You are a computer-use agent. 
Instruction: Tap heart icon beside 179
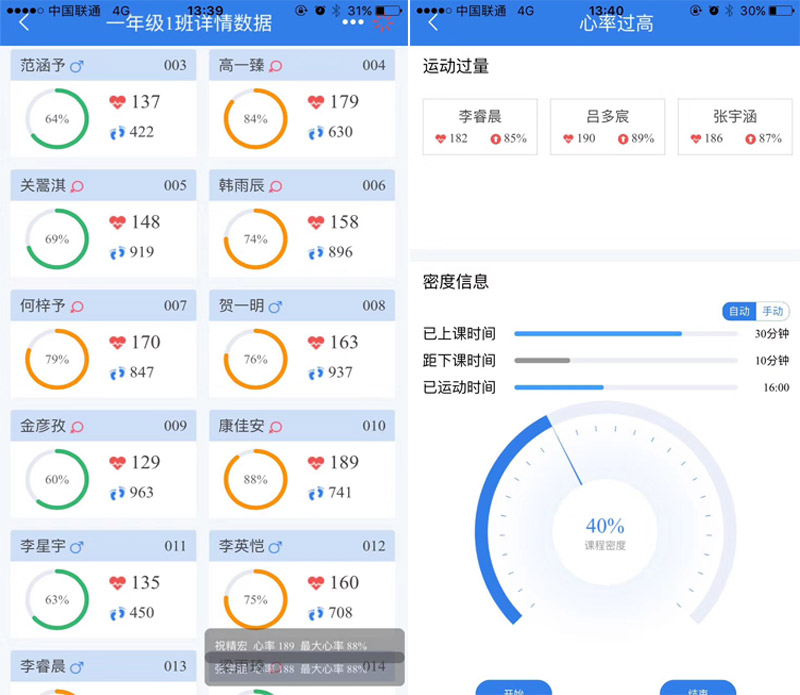pos(316,102)
